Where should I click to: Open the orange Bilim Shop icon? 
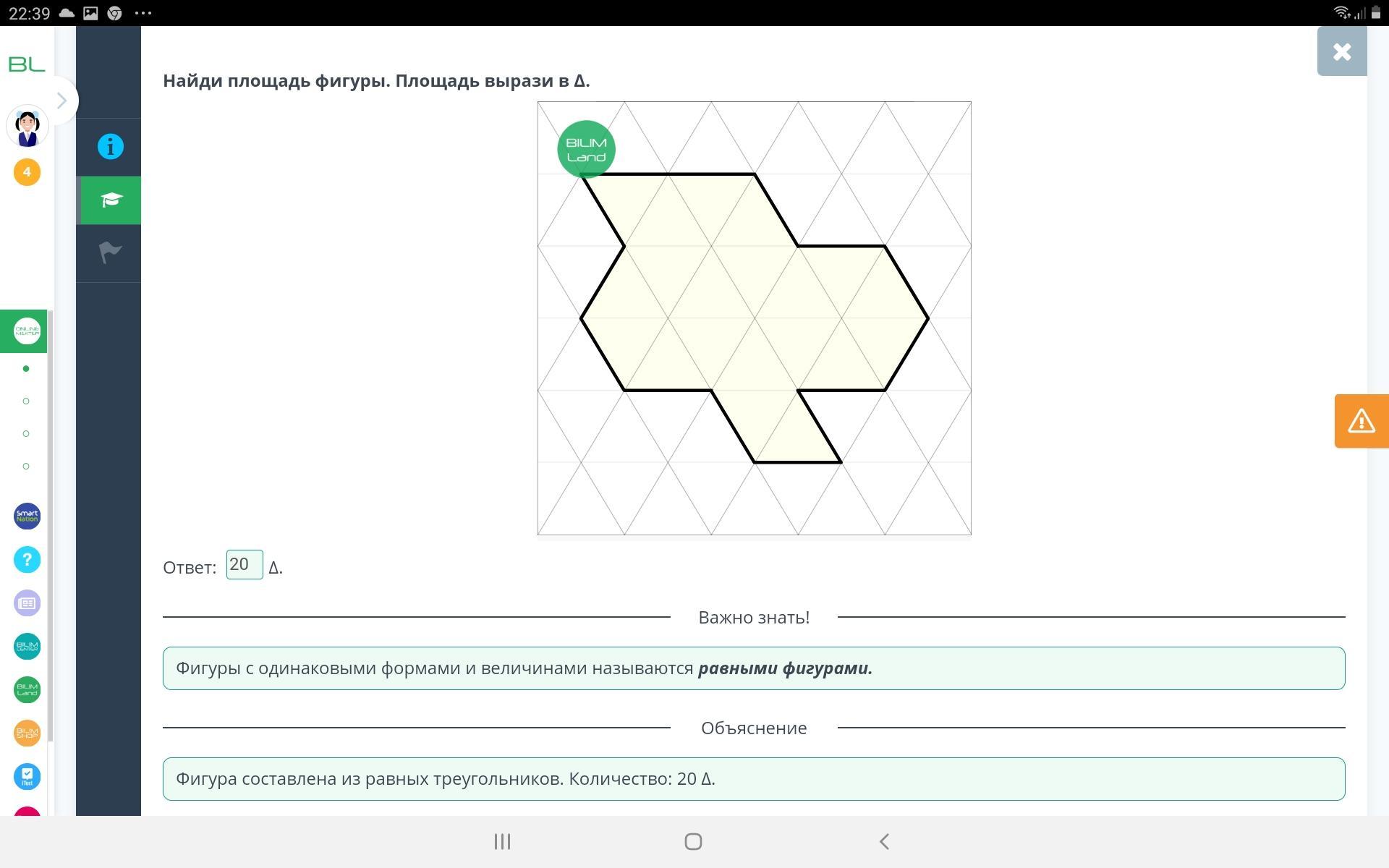click(27, 733)
